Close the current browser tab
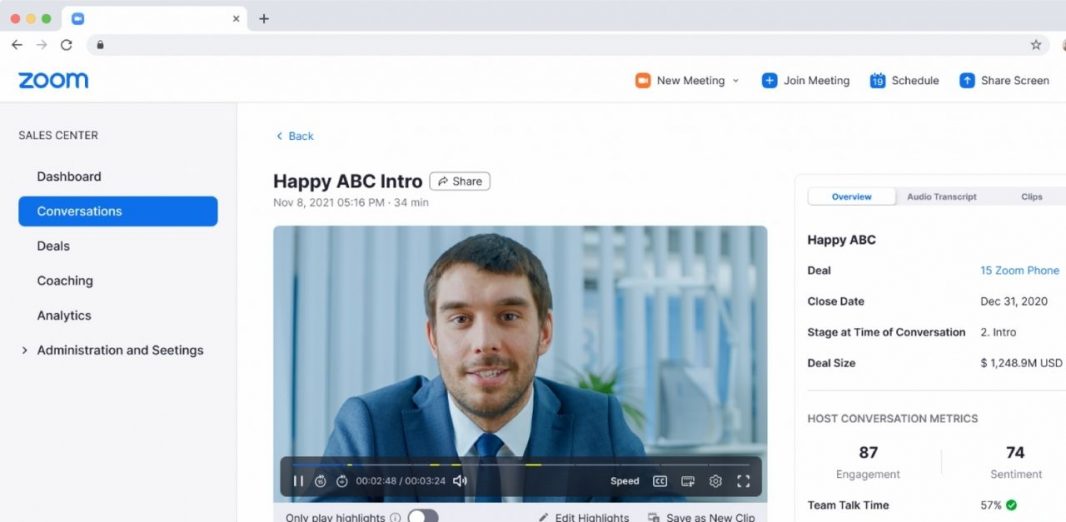This screenshot has width=1066, height=522. coord(236,19)
